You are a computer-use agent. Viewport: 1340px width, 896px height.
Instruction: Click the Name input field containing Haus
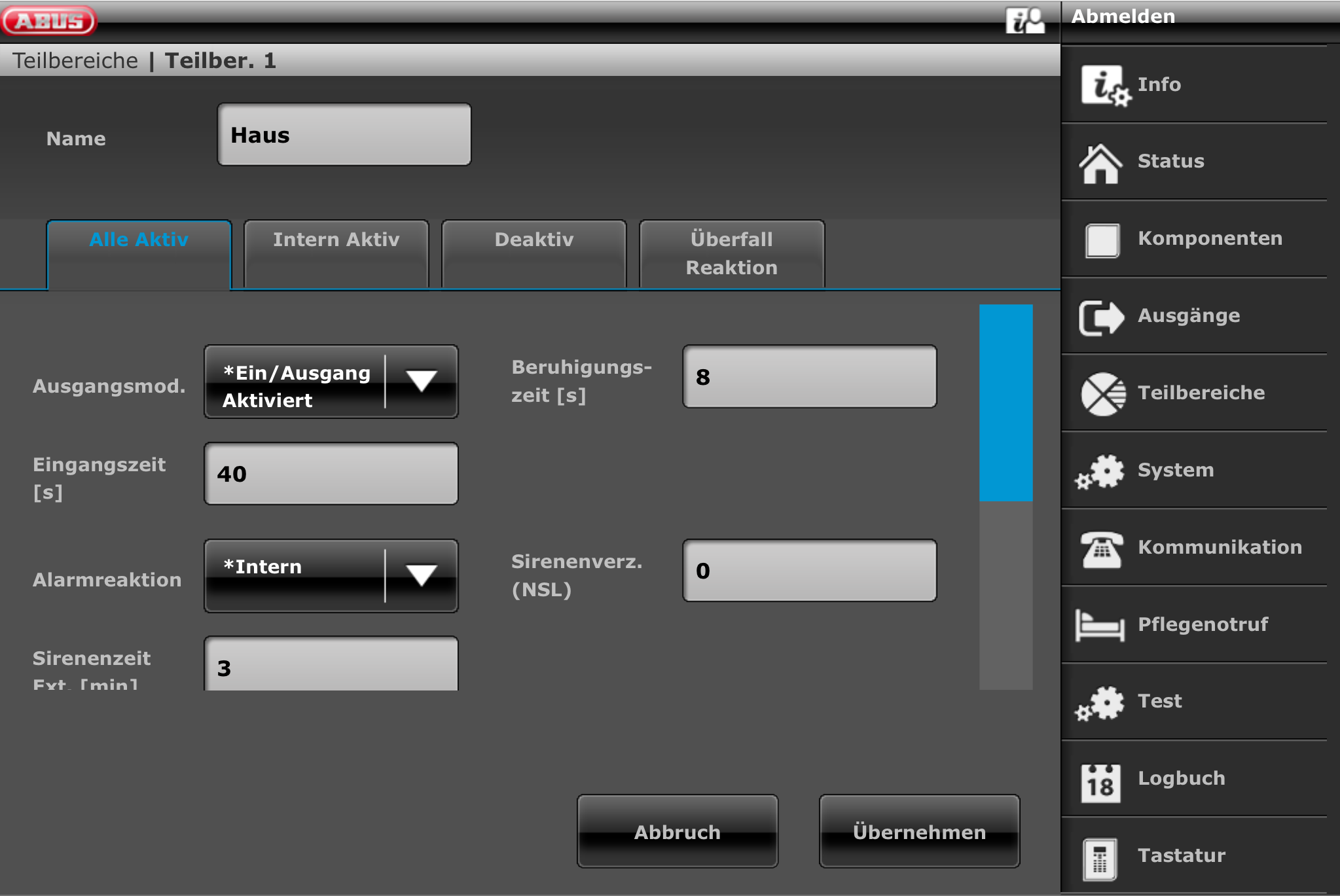pos(344,135)
